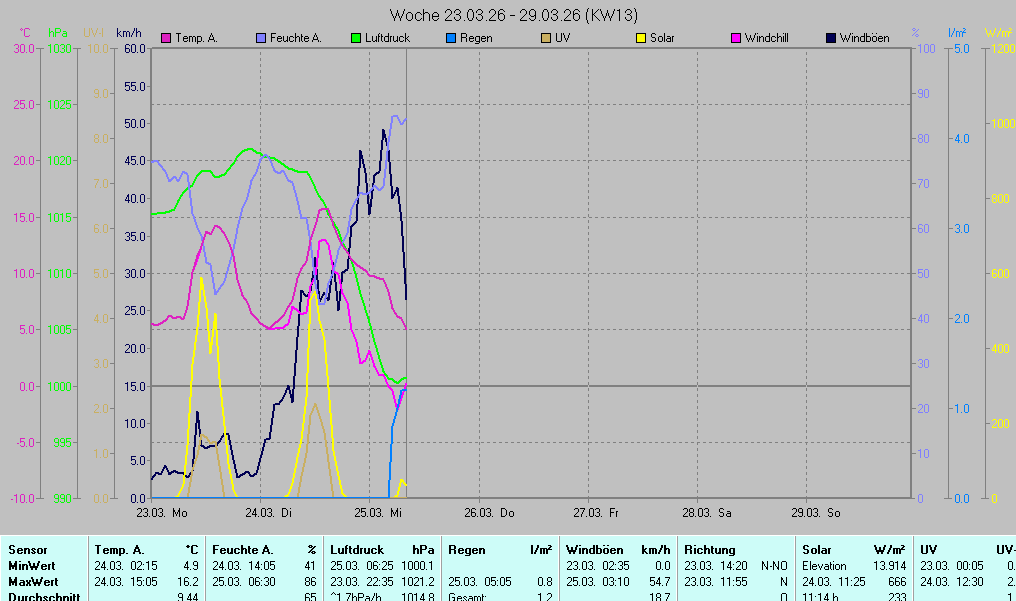Click the chart title Woche 23.03.26 - 29.03.26
Screen dimensions: 1016x601
(x=514, y=15)
